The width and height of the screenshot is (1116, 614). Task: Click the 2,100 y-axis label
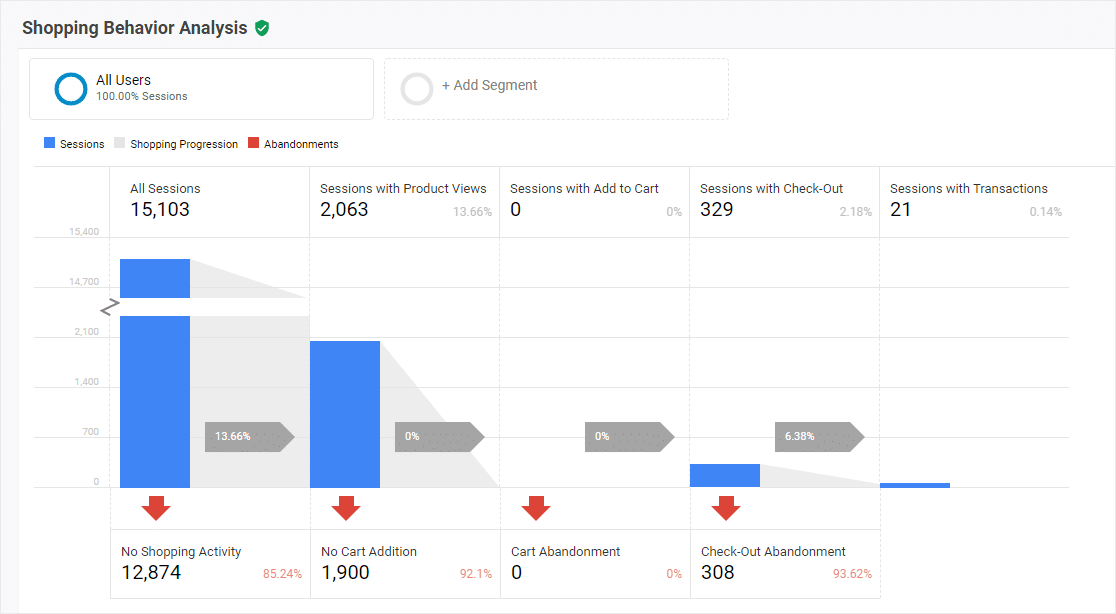(87, 332)
